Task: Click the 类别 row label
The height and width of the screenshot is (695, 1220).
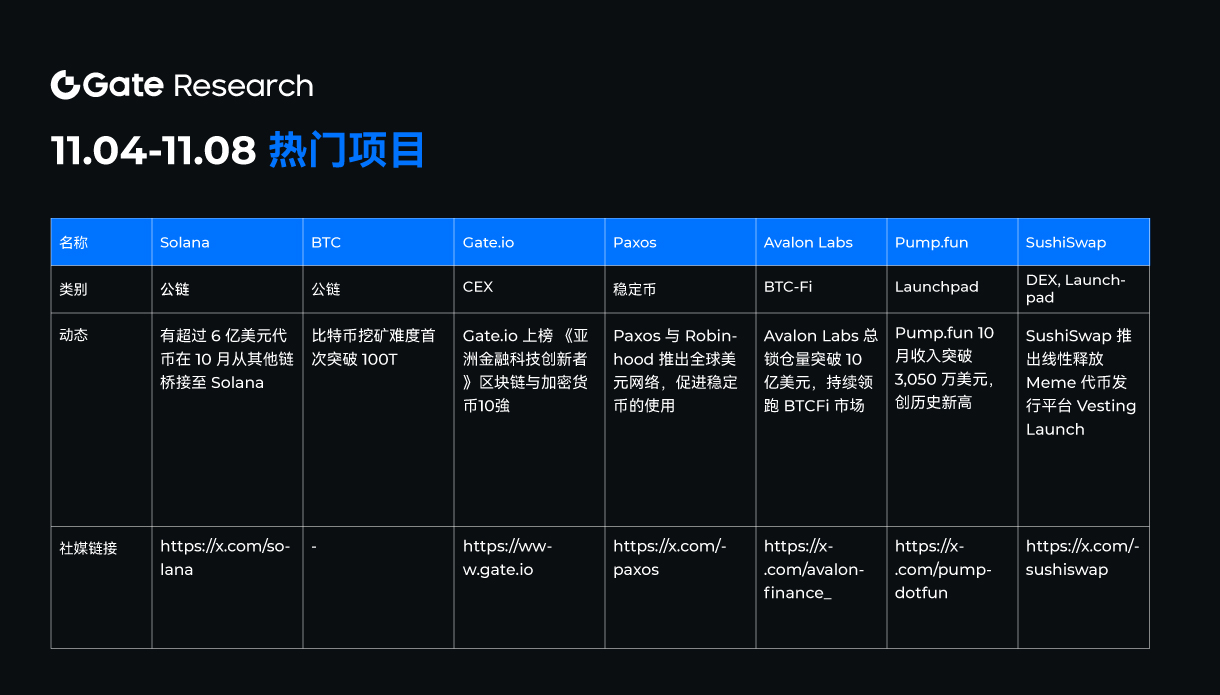Action: tap(71, 288)
